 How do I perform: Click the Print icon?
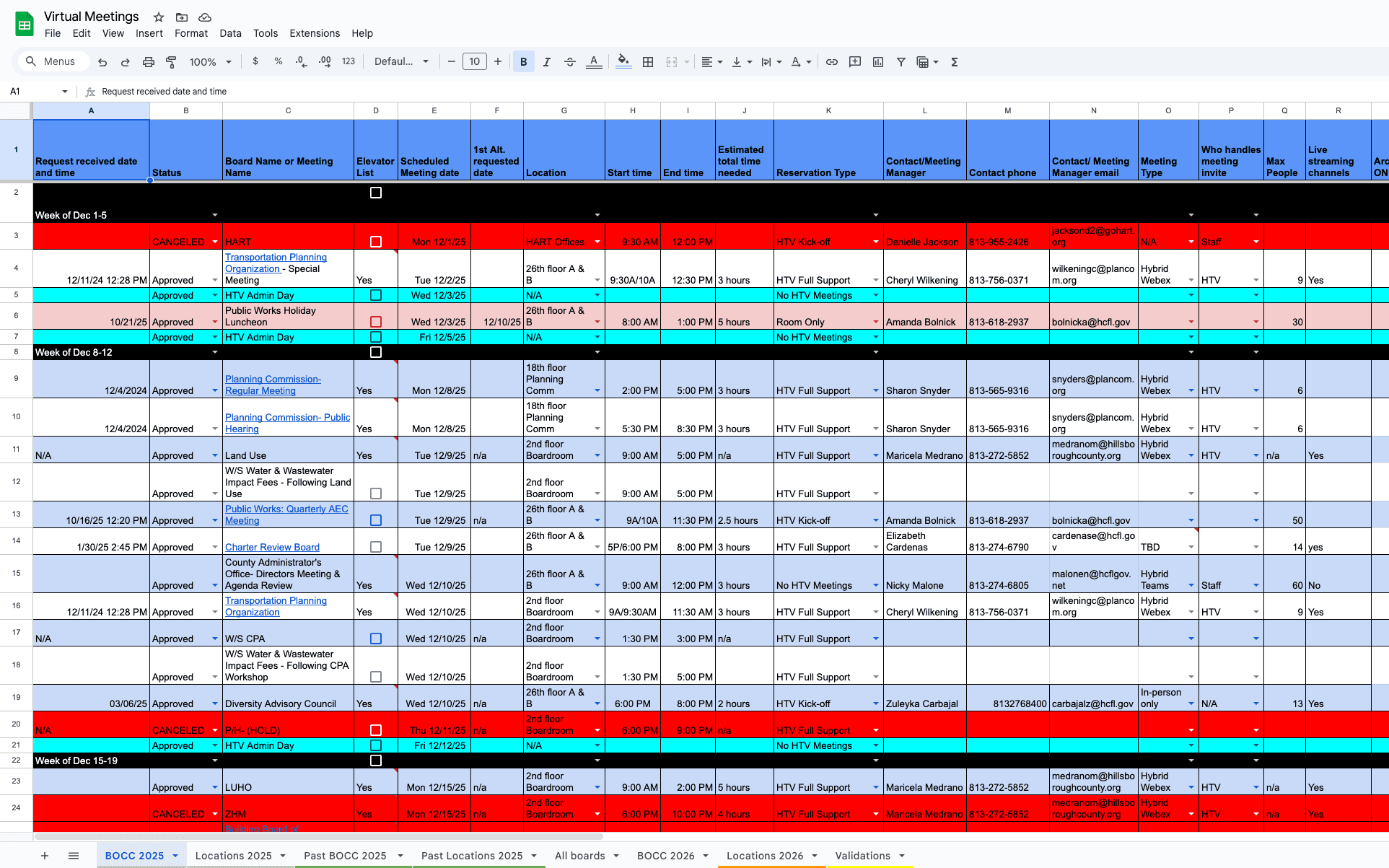click(x=148, y=62)
